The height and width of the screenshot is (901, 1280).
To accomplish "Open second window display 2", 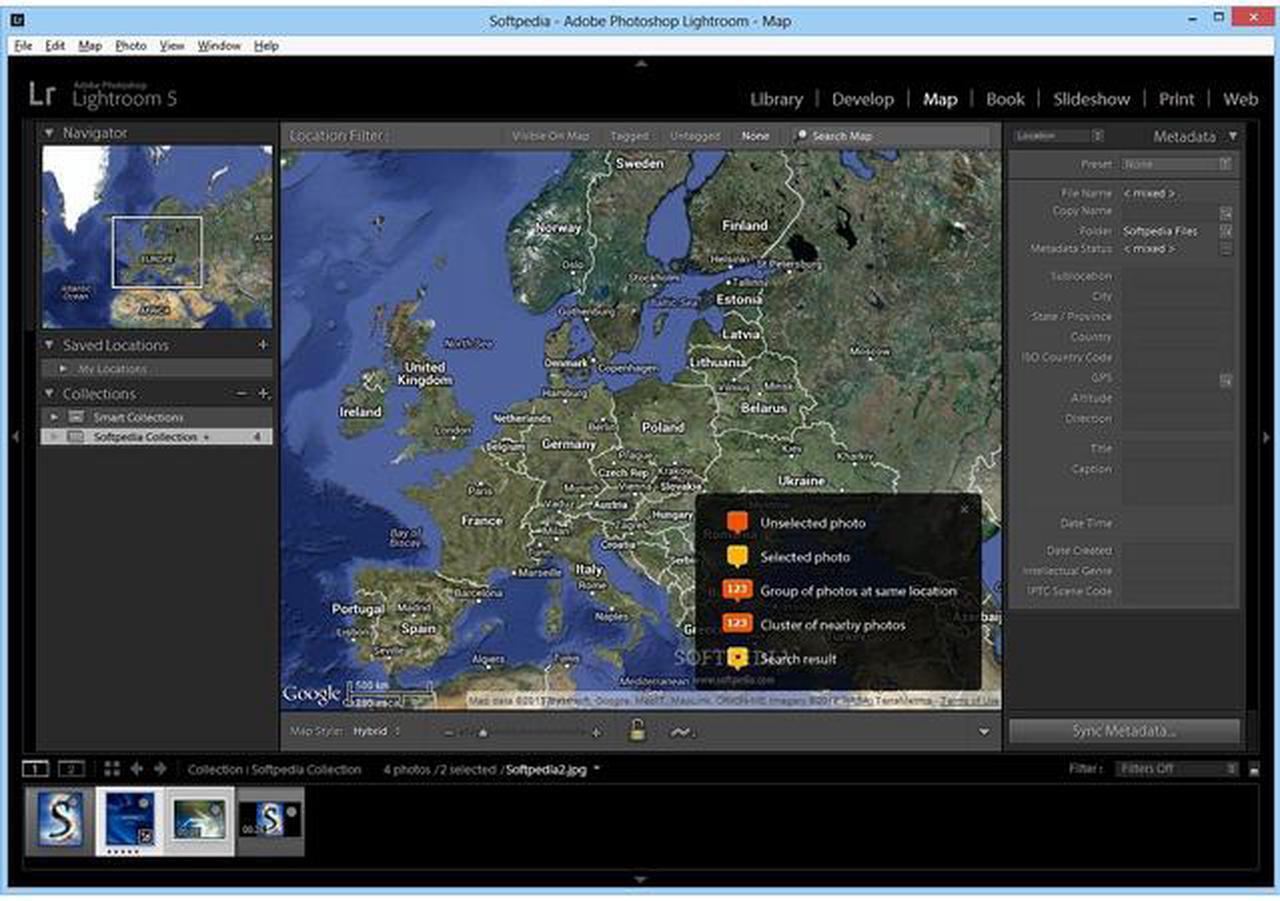I will 71,769.
